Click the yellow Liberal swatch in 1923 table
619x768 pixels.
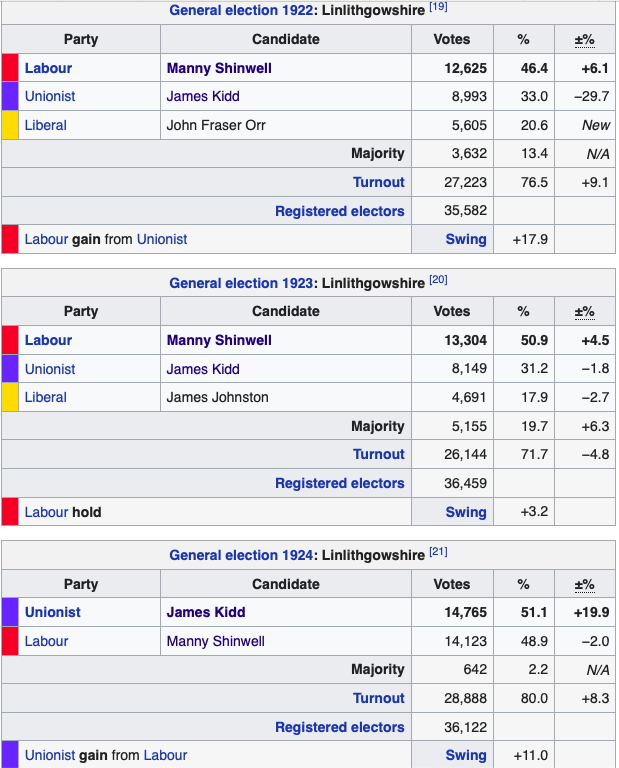[10, 397]
